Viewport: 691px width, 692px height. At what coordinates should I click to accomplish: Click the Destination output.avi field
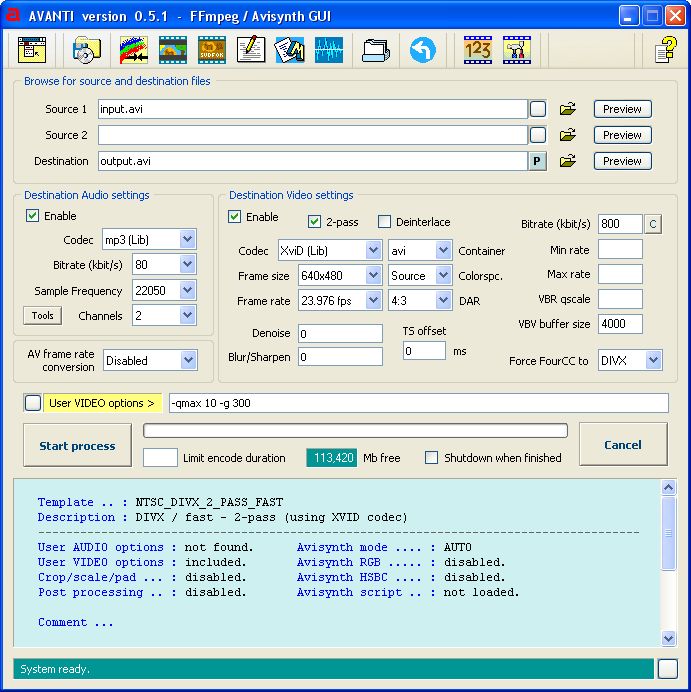pos(312,161)
